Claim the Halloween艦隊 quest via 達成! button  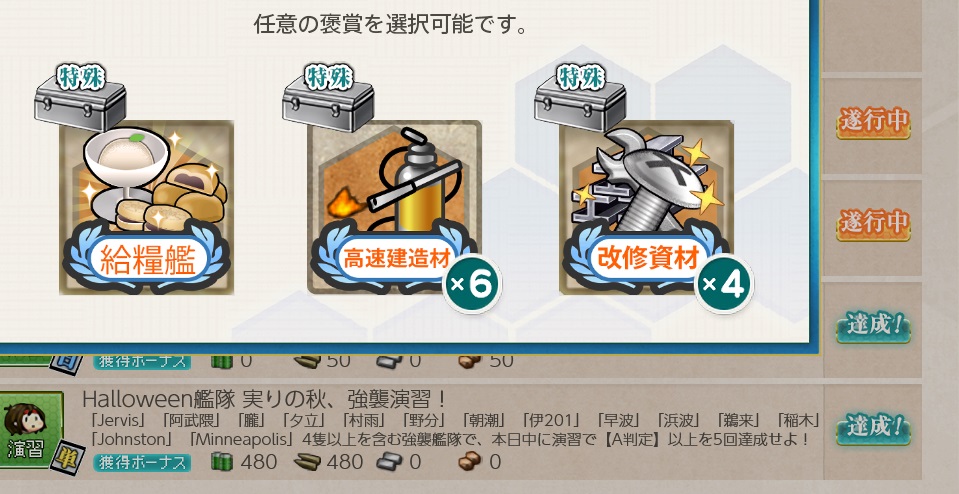[873, 427]
